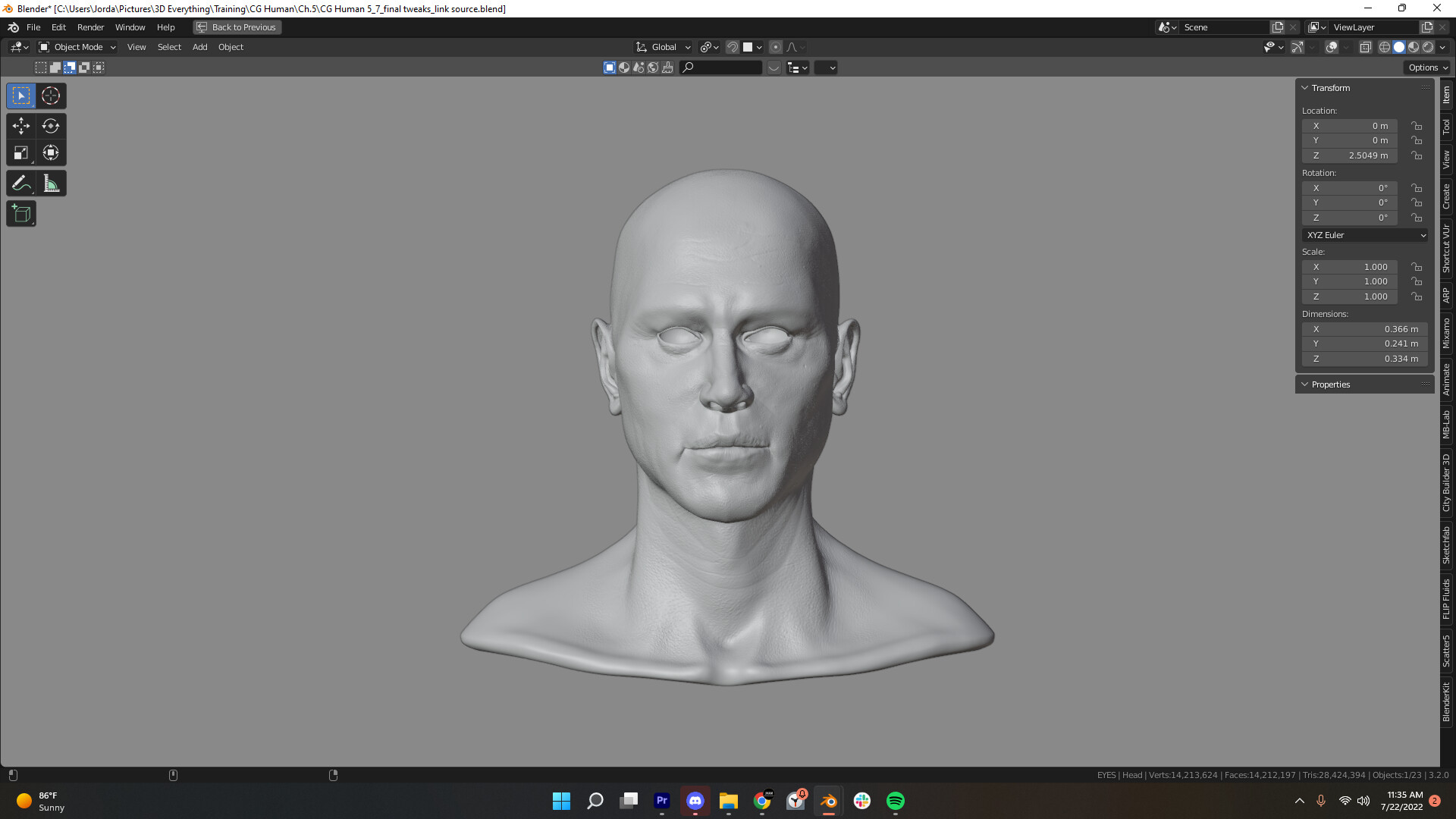The width and height of the screenshot is (1456, 819).
Task: Select the Rotate tool
Action: [x=51, y=126]
